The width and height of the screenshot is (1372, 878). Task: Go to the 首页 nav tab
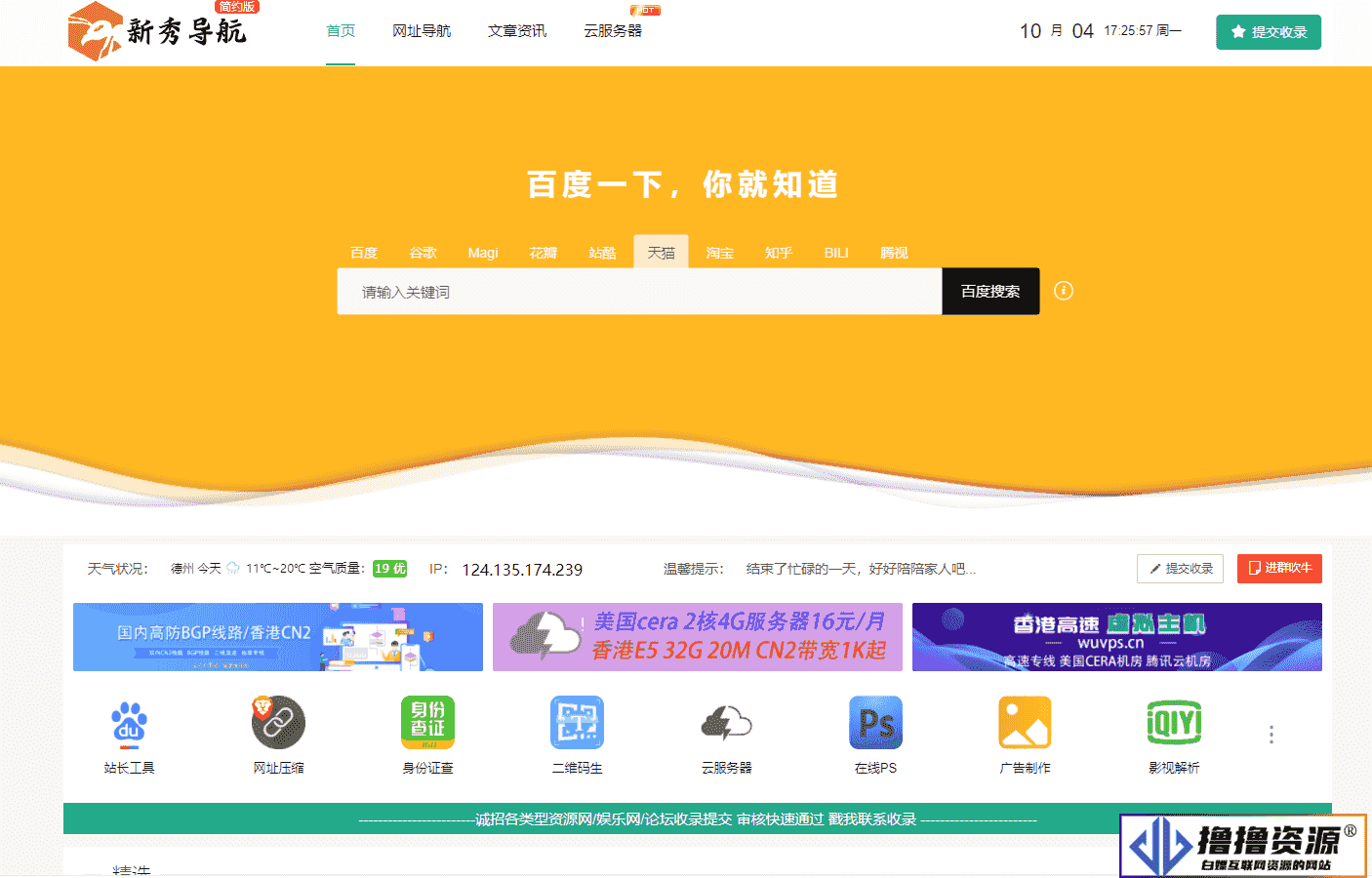(341, 31)
